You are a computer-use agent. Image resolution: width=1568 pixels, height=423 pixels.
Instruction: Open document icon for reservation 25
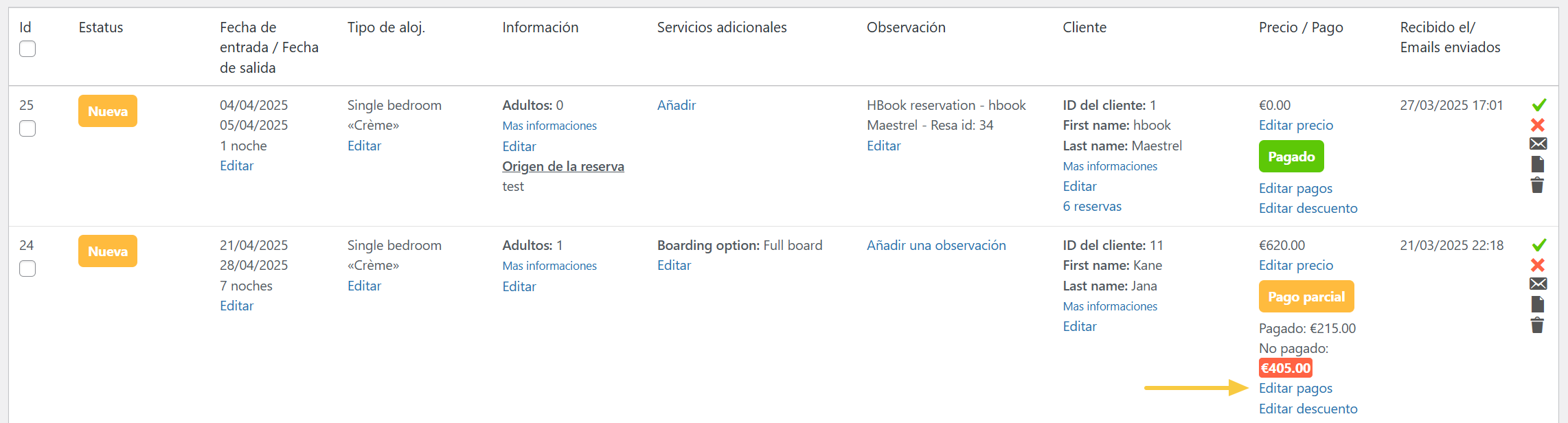[x=1538, y=164]
